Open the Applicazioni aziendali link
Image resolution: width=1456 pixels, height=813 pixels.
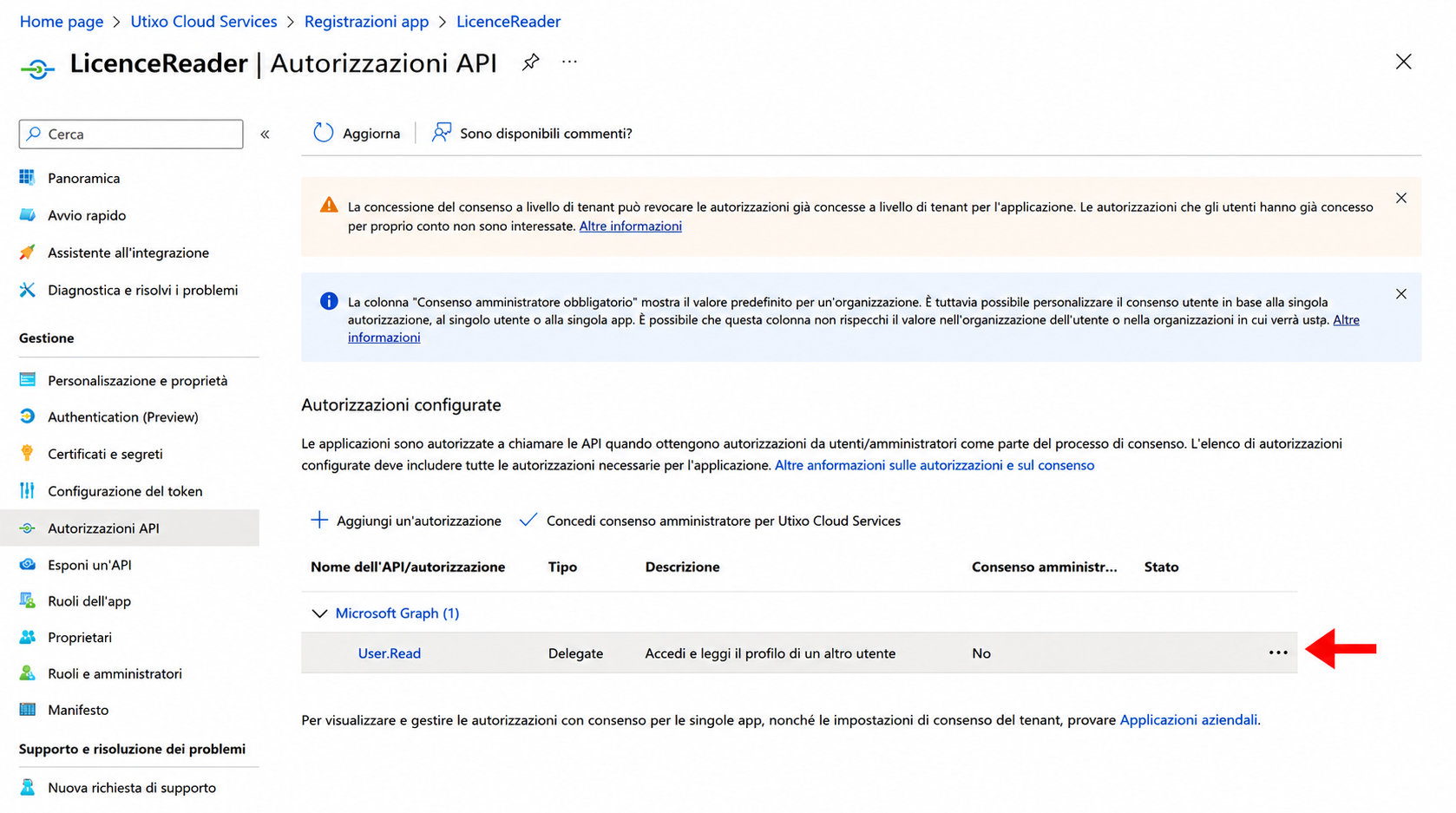pos(1189,719)
